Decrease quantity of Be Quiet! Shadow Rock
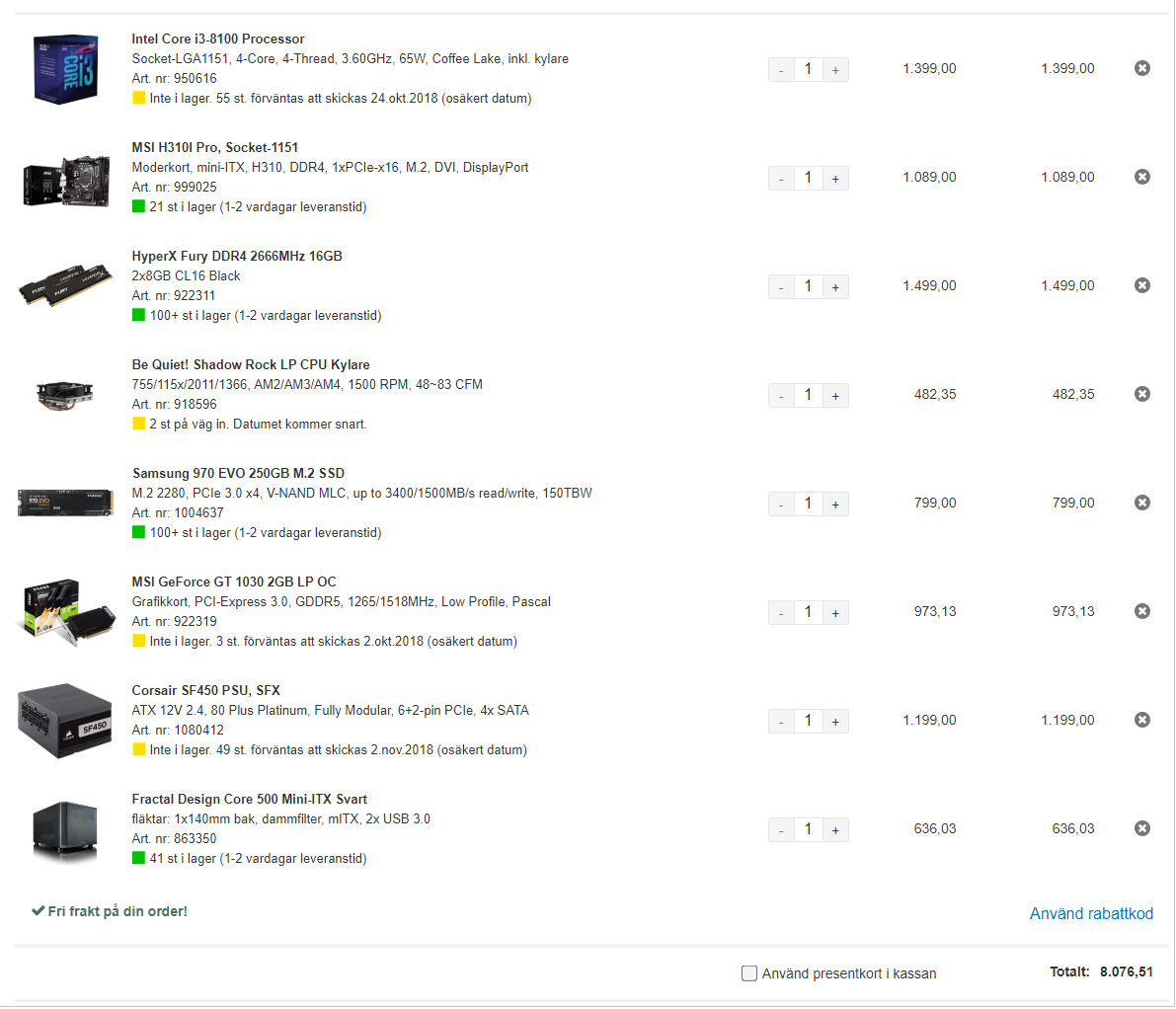The image size is (1176, 1009). [781, 396]
